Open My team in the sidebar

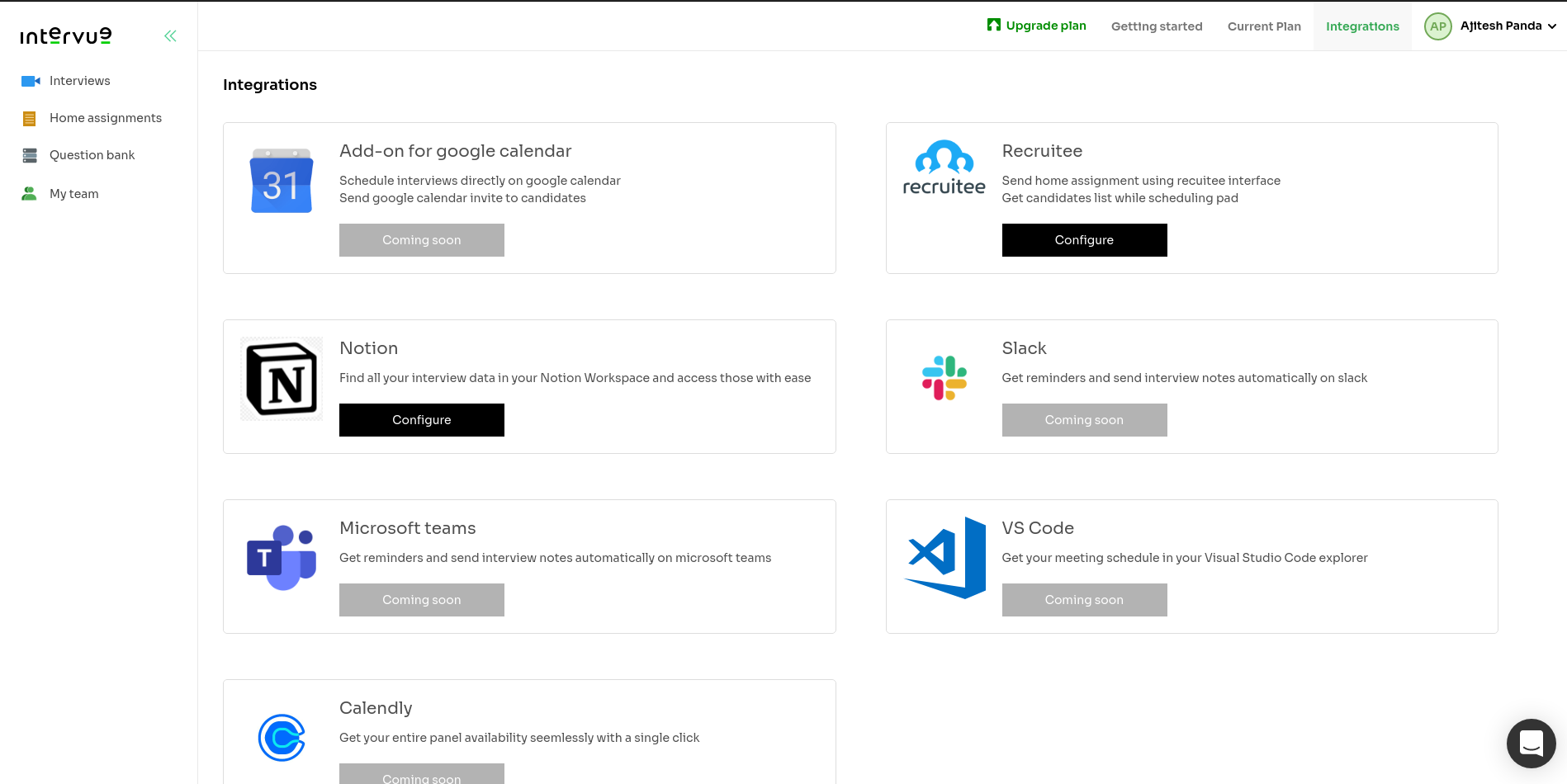[74, 194]
